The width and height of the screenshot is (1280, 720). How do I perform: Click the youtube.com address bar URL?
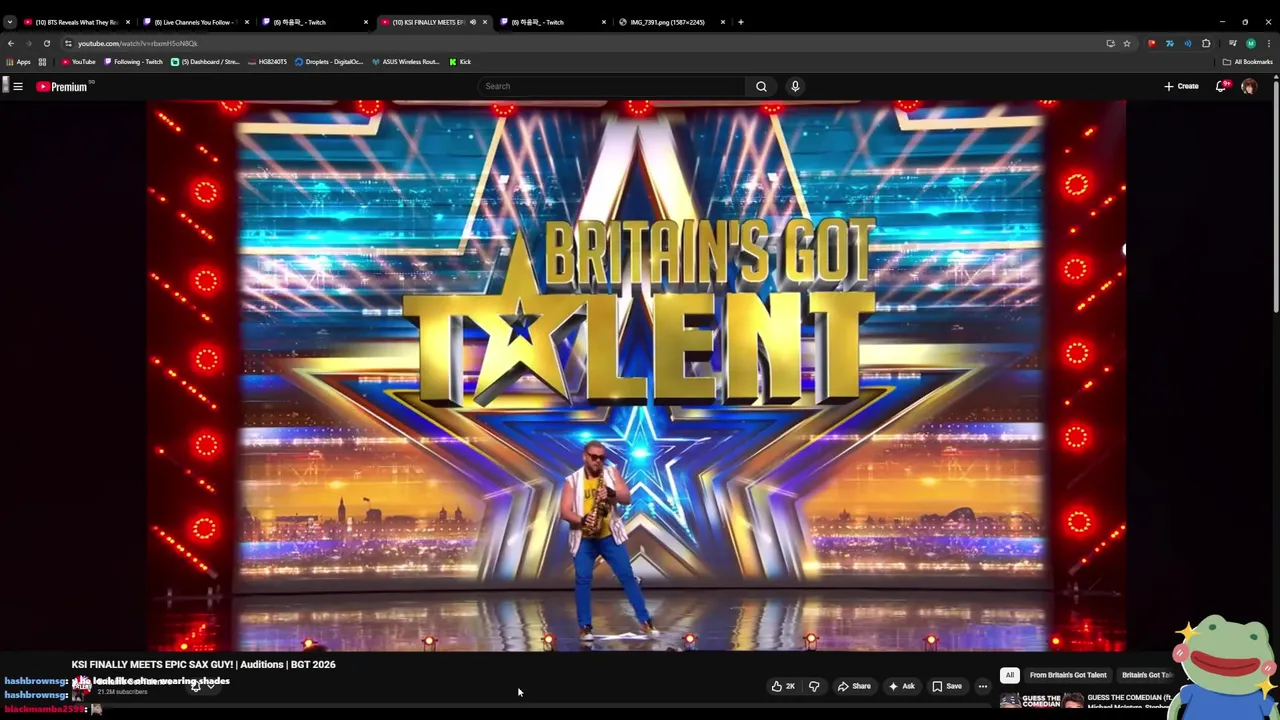pyautogui.click(x=138, y=43)
